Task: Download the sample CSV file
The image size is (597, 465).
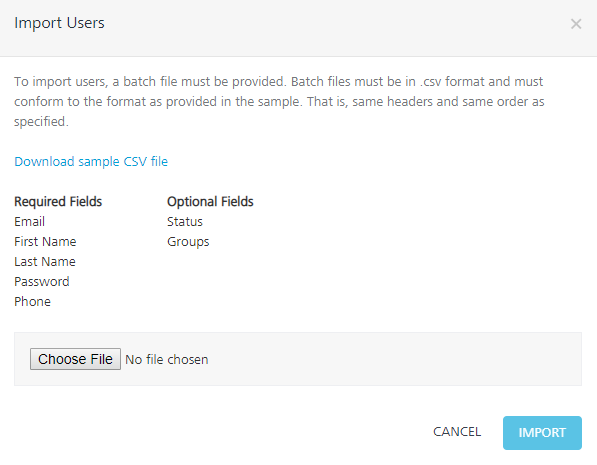Action: pos(91,161)
